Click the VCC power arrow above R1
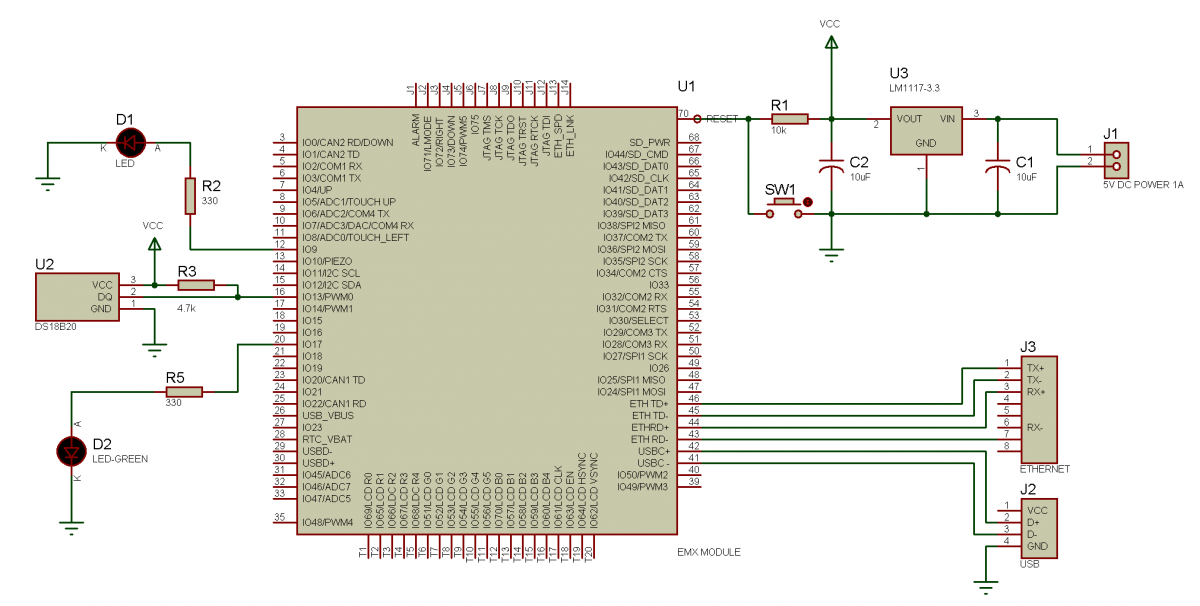The height and width of the screenshot is (606, 1200). [830, 42]
